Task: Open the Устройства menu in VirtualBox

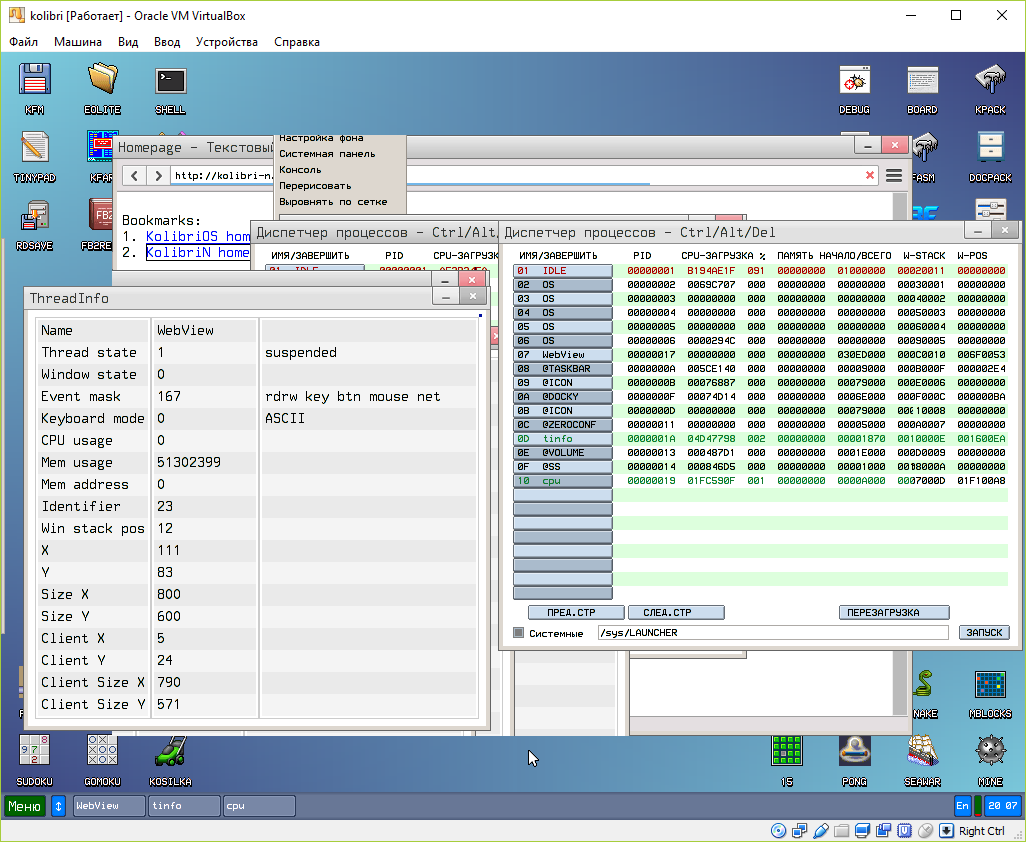Action: click(x=226, y=42)
